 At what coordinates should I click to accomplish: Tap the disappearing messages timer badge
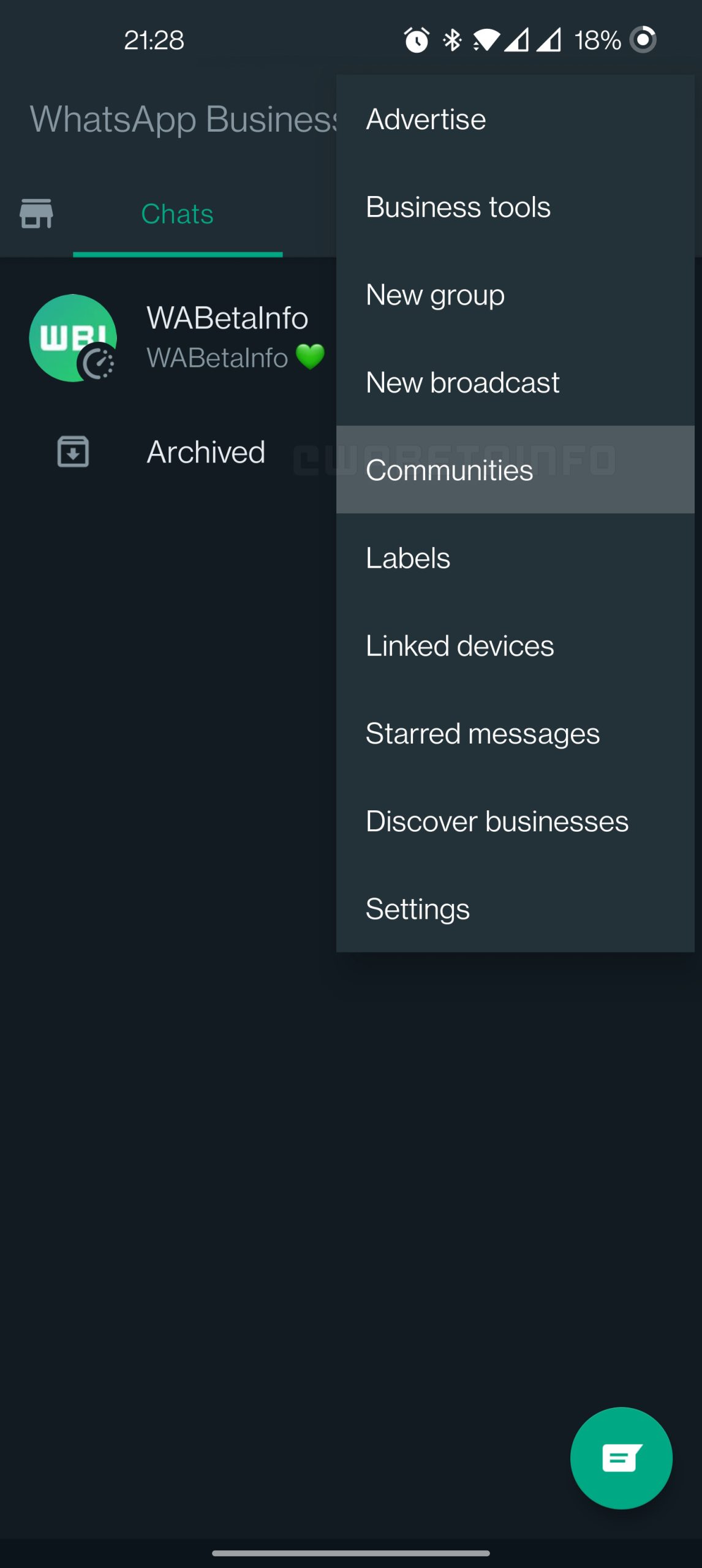[x=97, y=363]
